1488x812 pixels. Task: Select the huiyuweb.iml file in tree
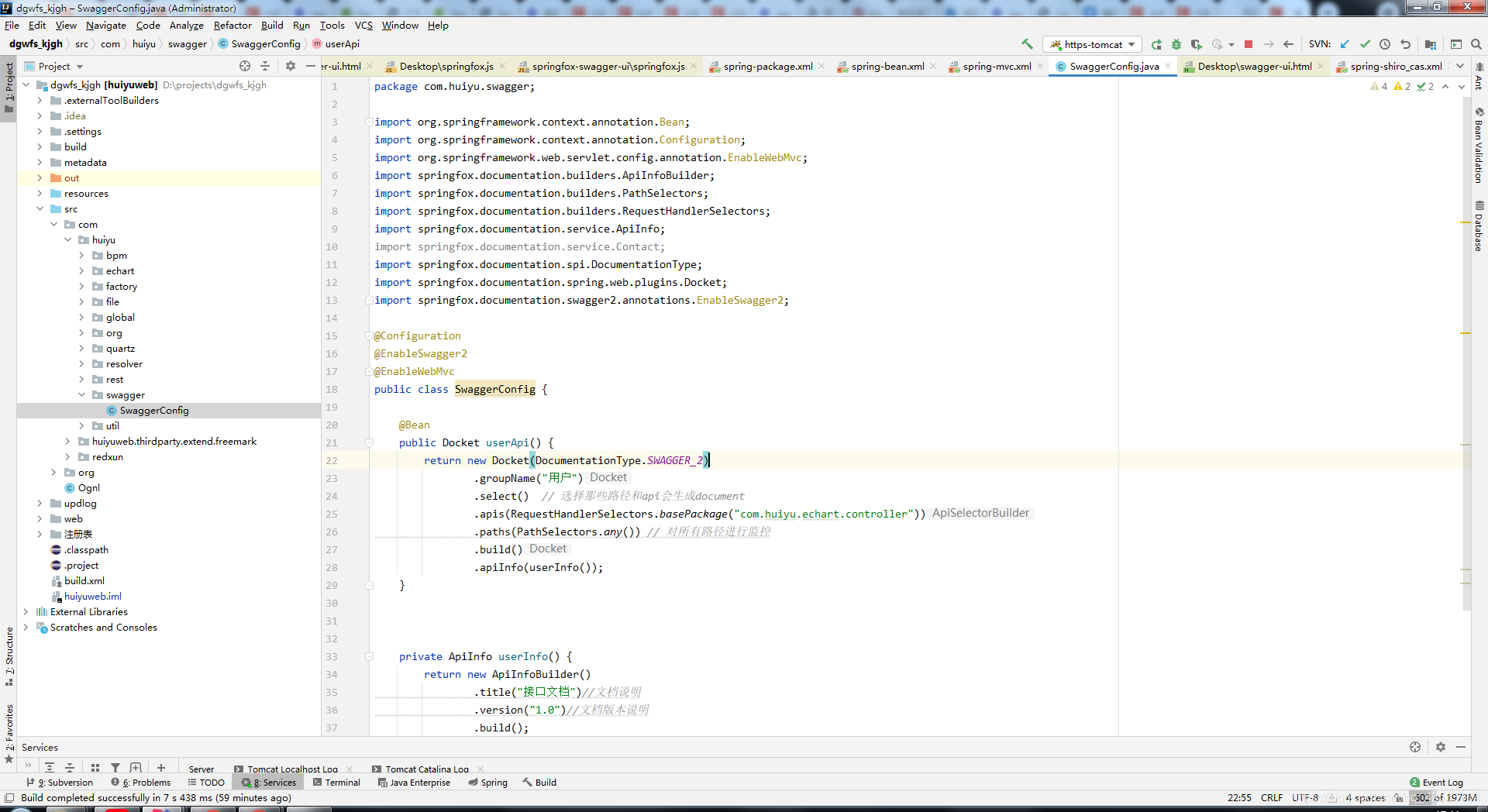[x=93, y=597]
